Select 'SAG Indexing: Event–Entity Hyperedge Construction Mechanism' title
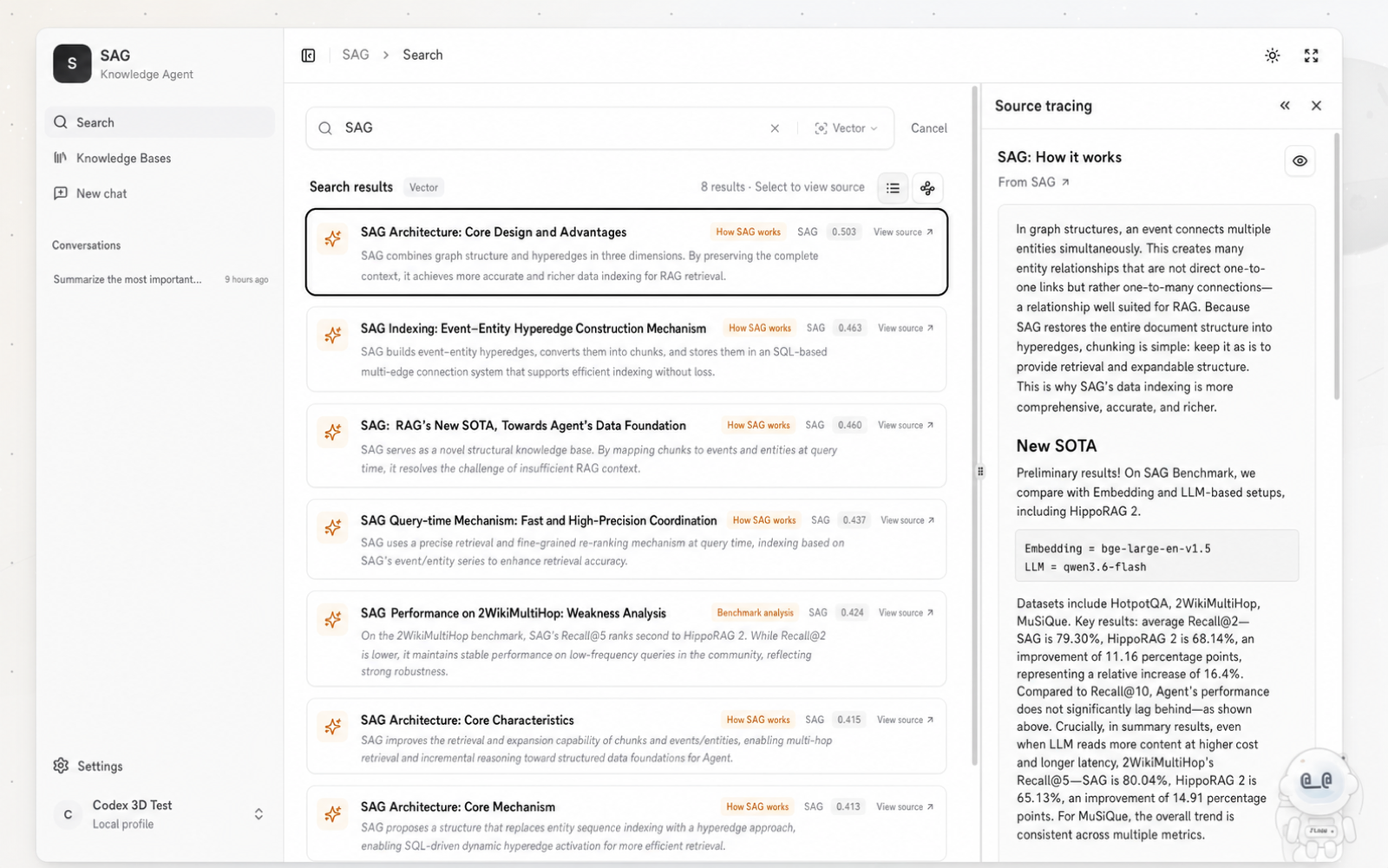Viewport: 1388px width, 868px height. (534, 329)
